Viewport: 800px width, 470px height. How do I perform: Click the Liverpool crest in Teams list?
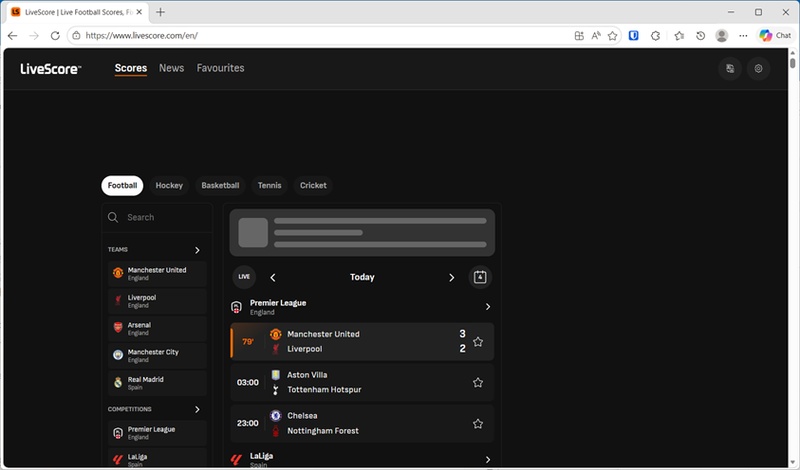pos(118,301)
